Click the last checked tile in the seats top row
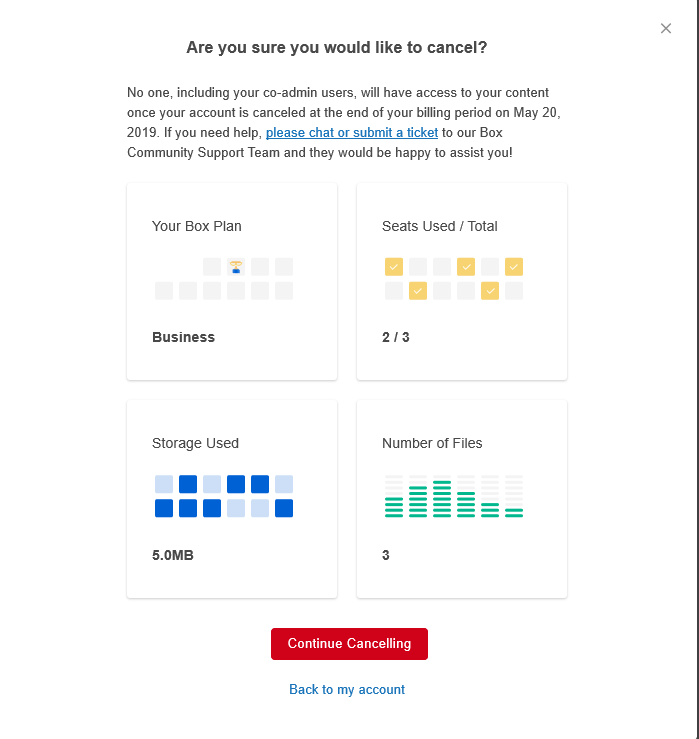This screenshot has width=699, height=739. 514,267
